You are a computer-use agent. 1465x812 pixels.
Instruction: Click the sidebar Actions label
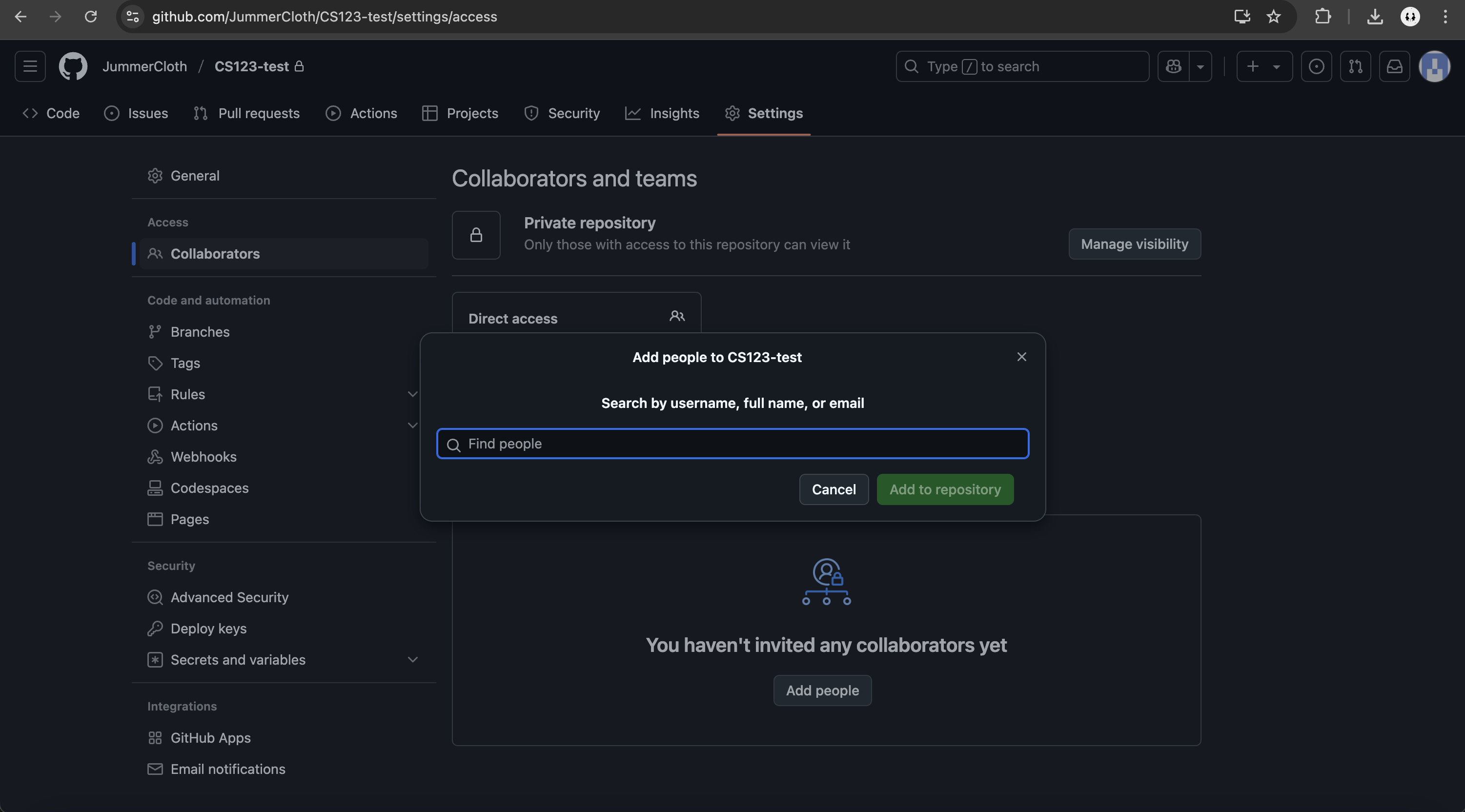coord(194,426)
